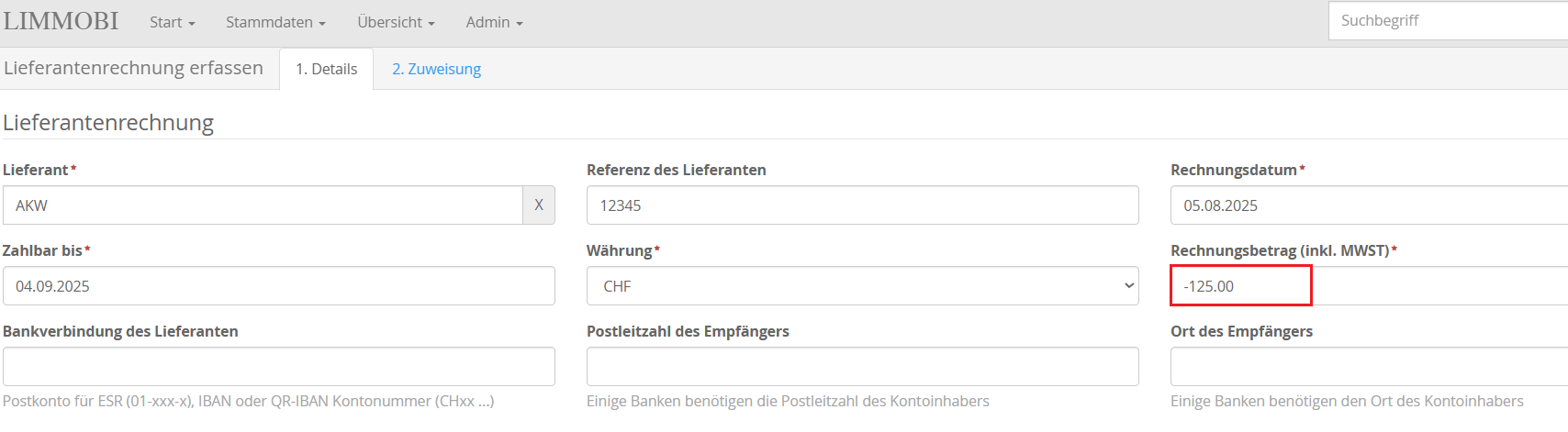
Task: Focus the Suchbegriff search field
Action: (x=1448, y=20)
